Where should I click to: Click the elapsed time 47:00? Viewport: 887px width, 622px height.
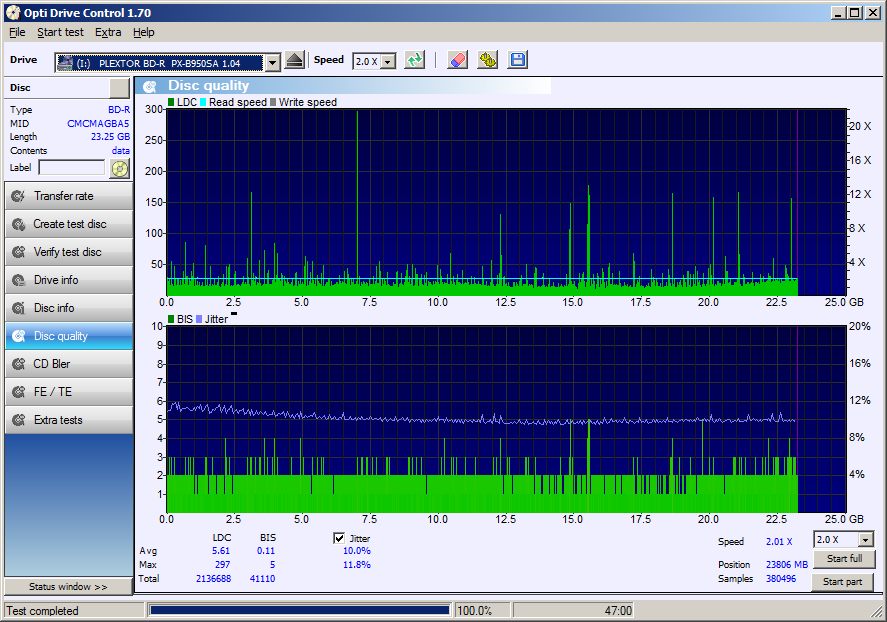[x=618, y=611]
